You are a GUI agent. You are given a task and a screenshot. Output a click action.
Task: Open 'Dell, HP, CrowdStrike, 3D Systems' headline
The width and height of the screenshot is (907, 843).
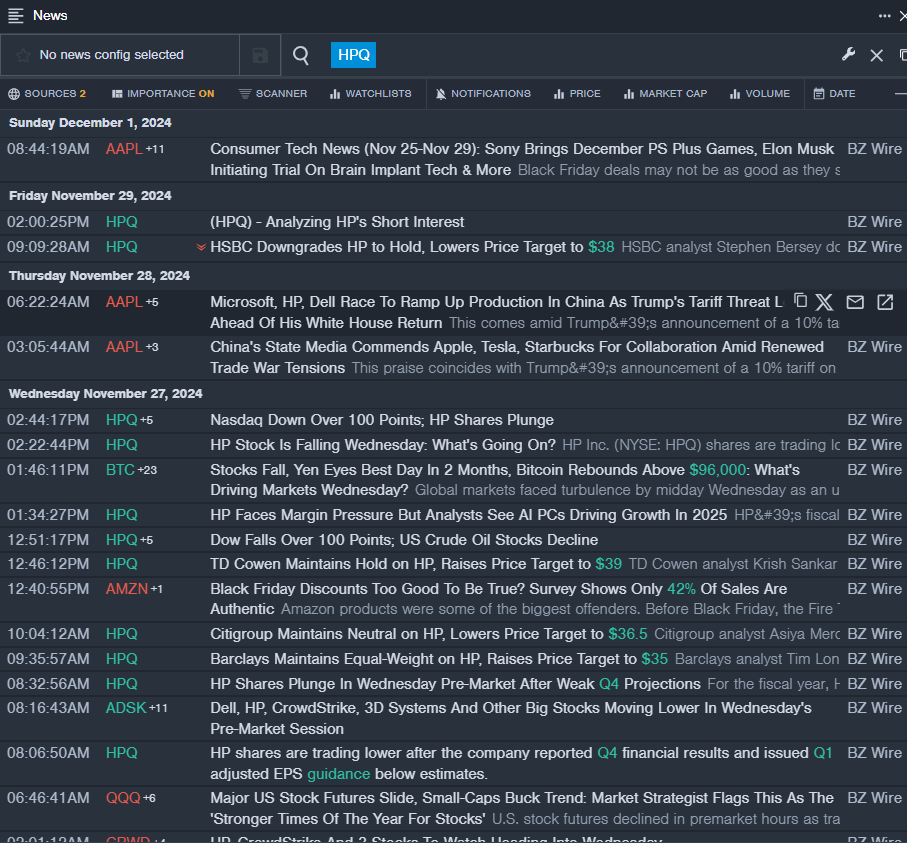(511, 718)
